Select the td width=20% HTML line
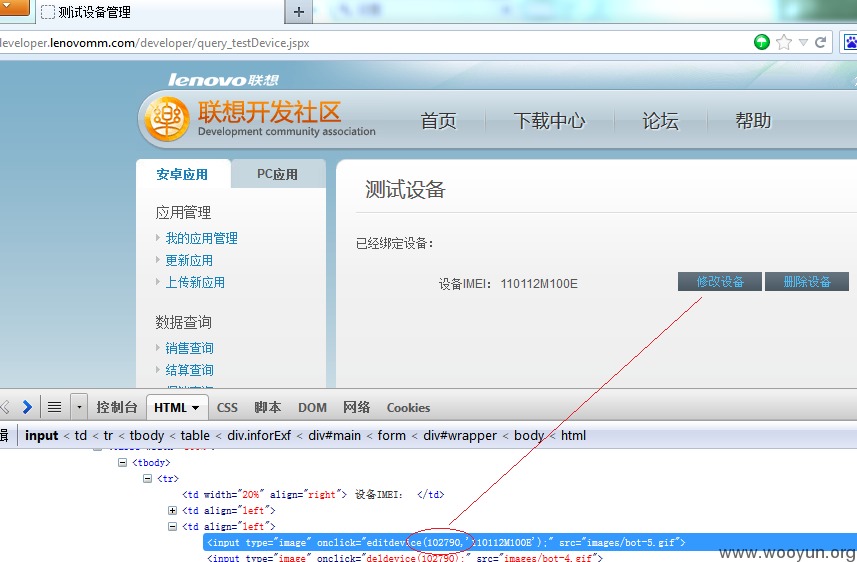 pyautogui.click(x=313, y=495)
